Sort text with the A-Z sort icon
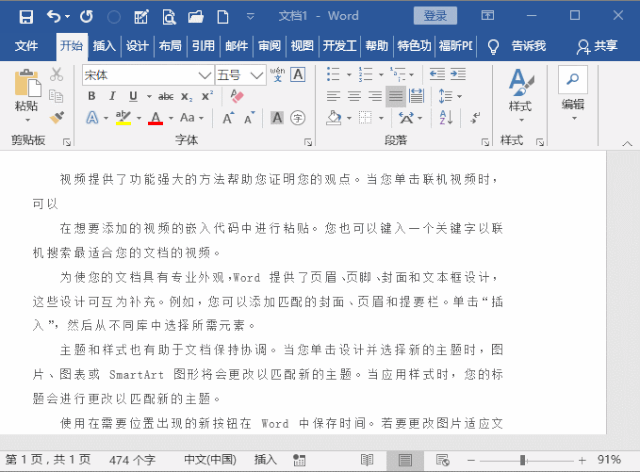Image resolution: width=640 pixels, height=472 pixels. (x=446, y=118)
